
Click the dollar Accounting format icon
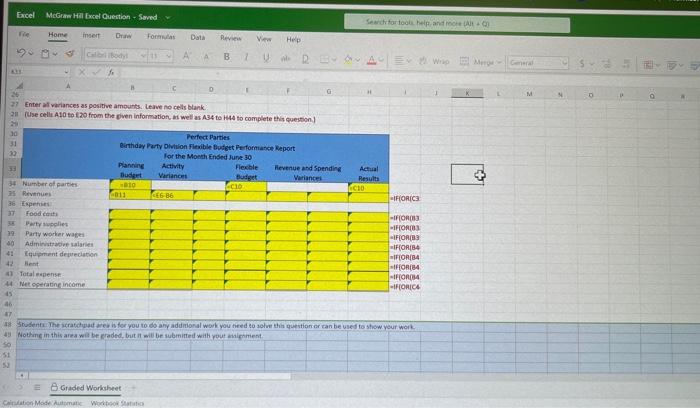(x=582, y=63)
